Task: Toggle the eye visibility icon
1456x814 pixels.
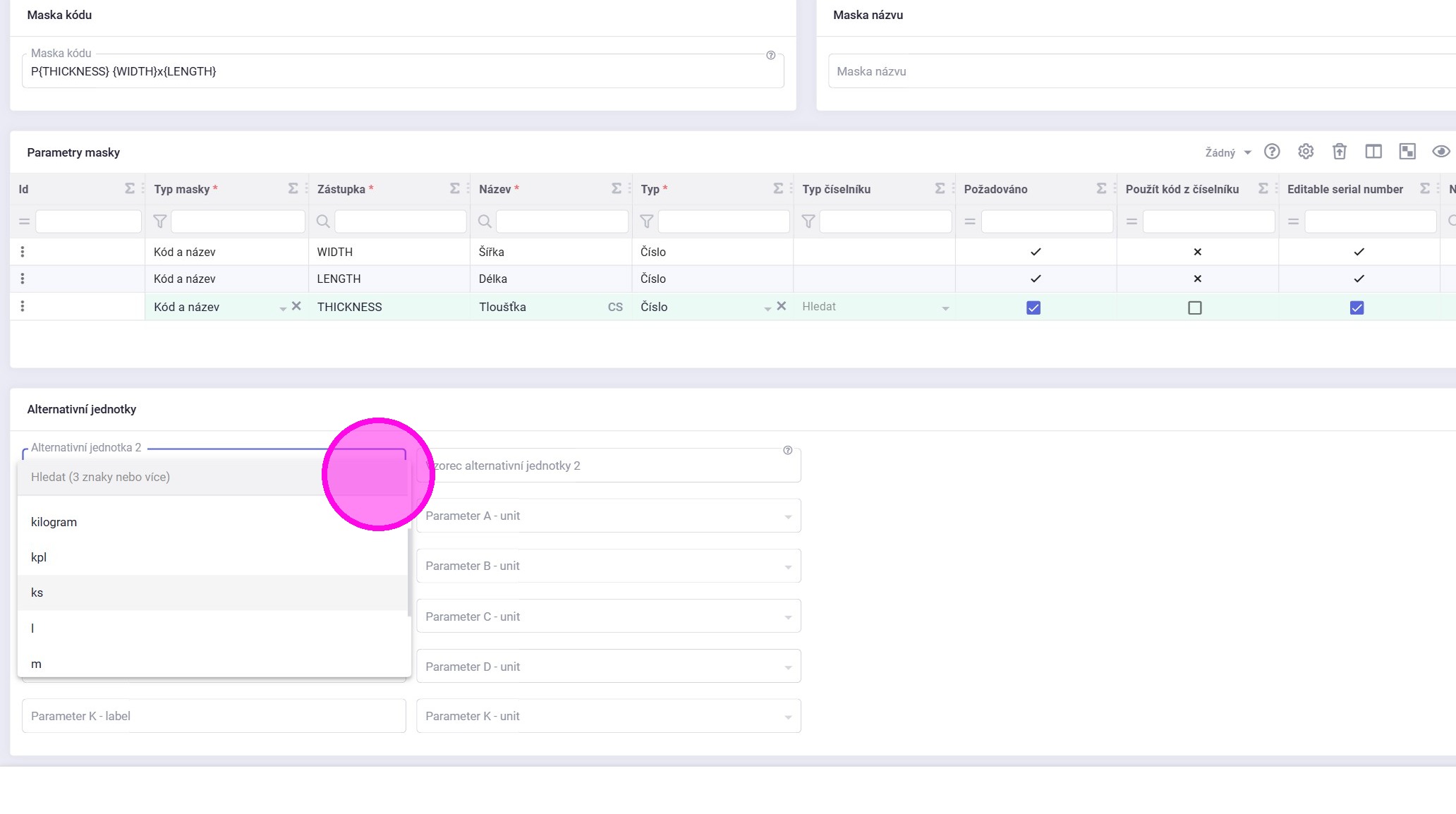Action: [1440, 152]
